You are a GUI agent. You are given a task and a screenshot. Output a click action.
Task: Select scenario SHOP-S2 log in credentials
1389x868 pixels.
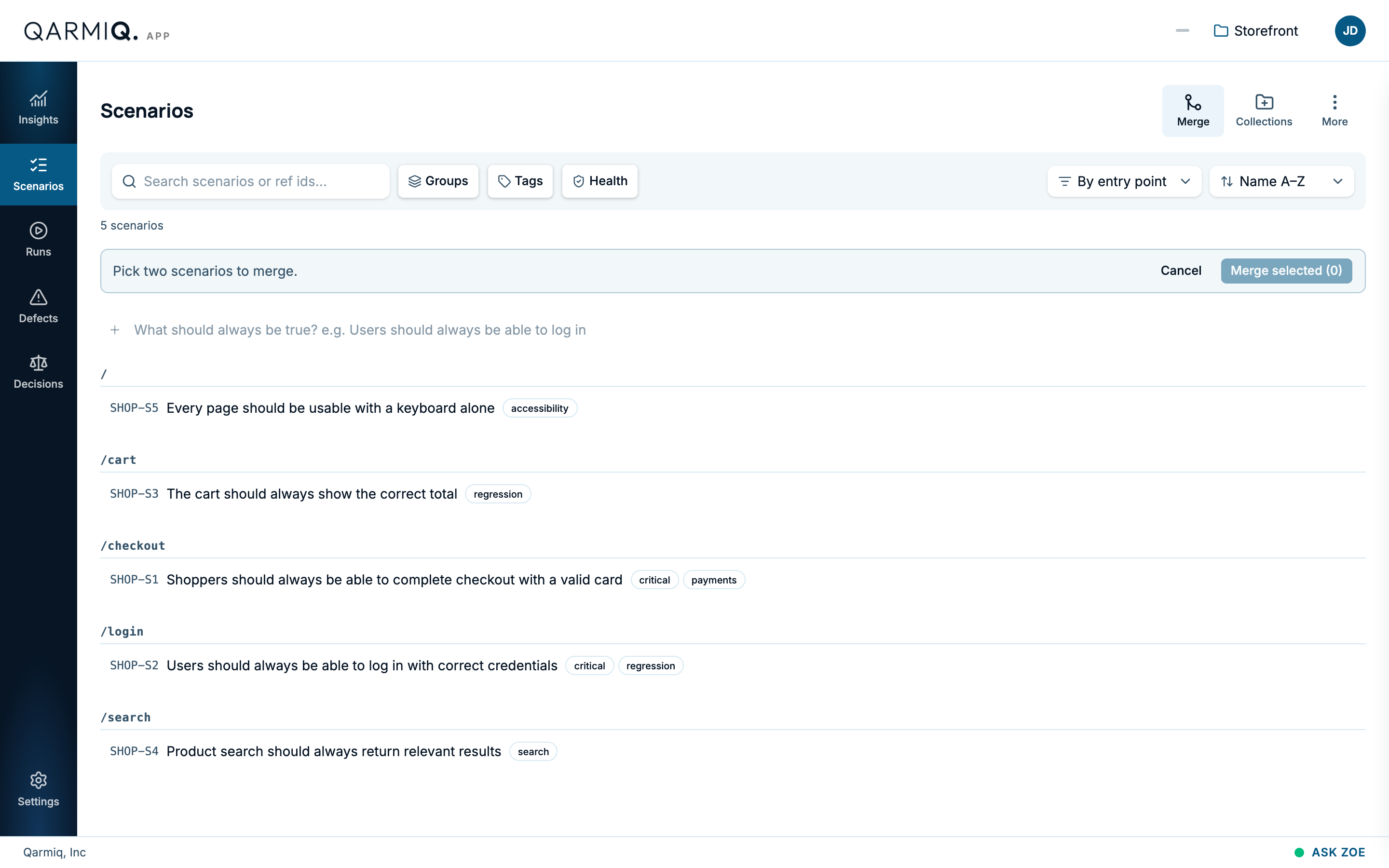pos(733,665)
